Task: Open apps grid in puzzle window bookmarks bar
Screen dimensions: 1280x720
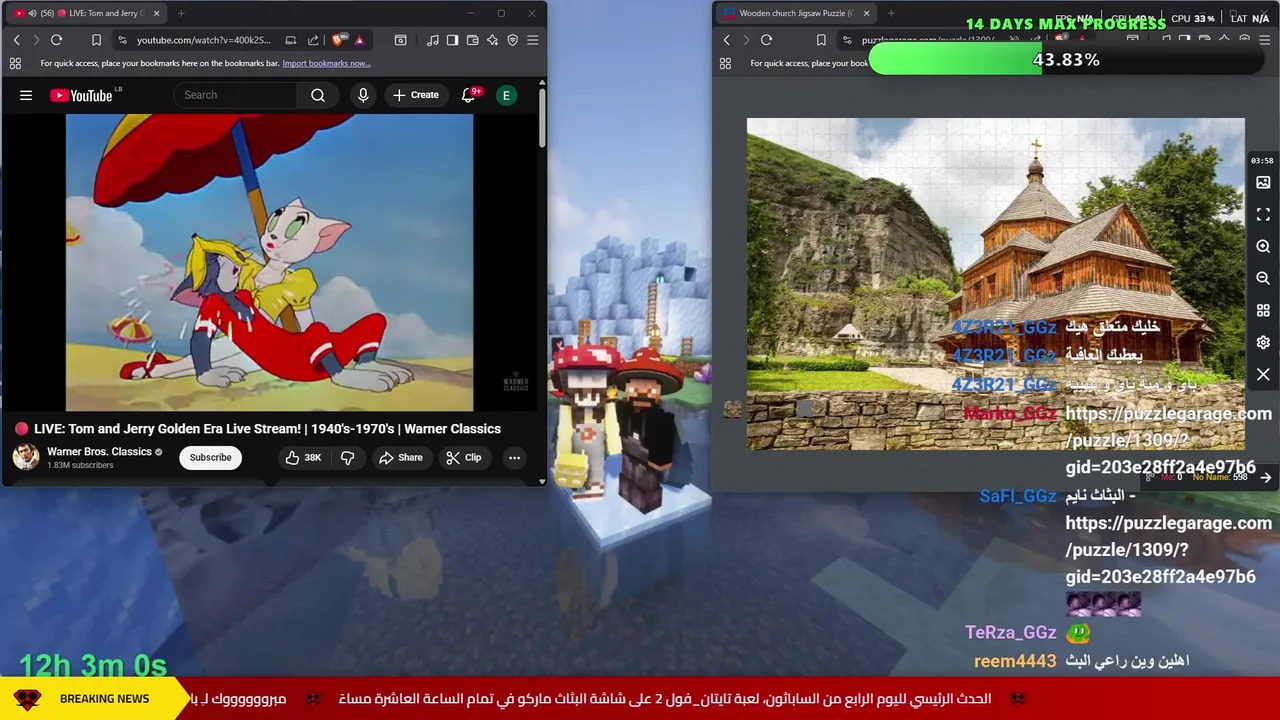Action: (x=725, y=63)
